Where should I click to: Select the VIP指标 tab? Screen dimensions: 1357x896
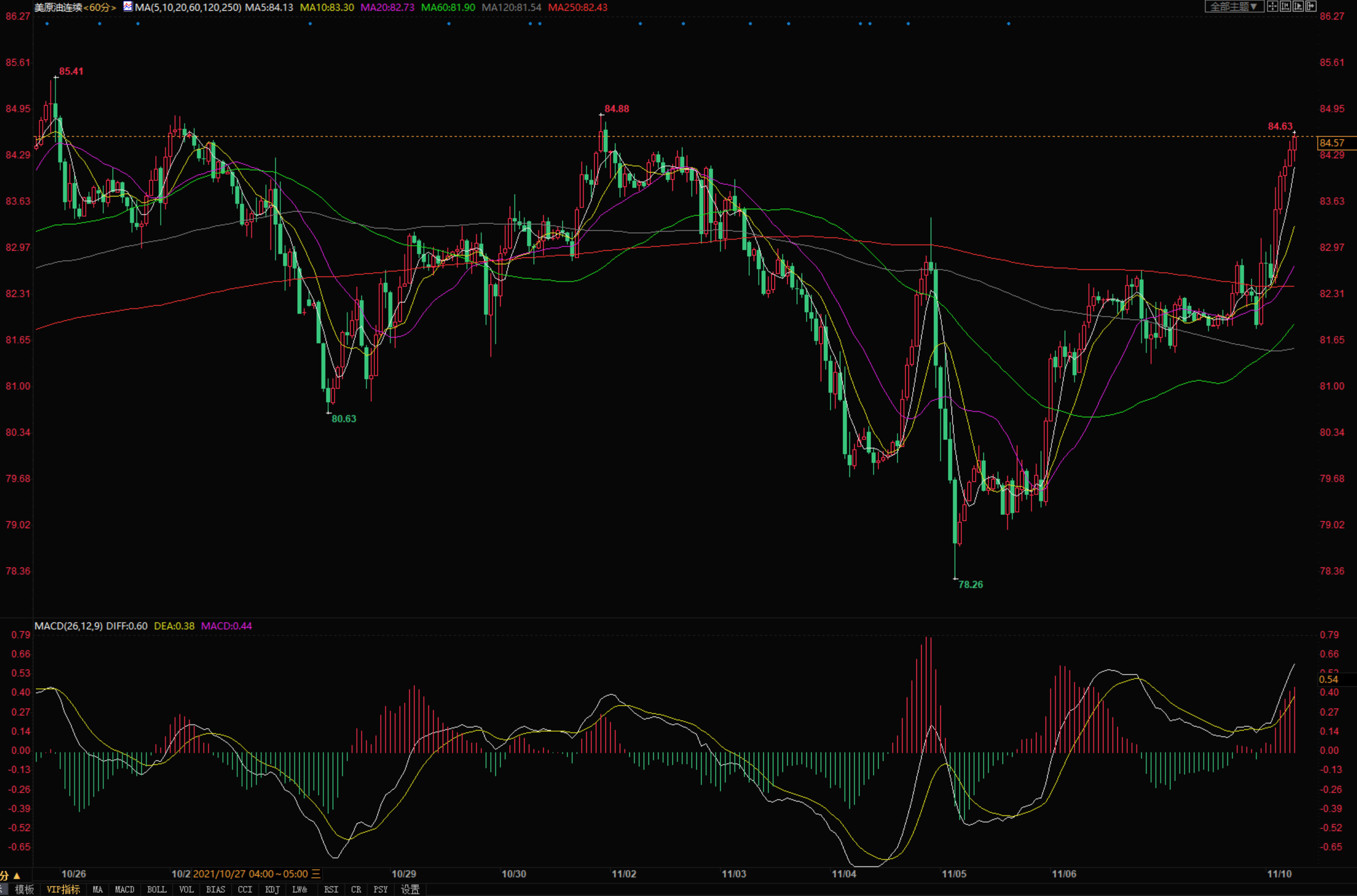[x=63, y=889]
